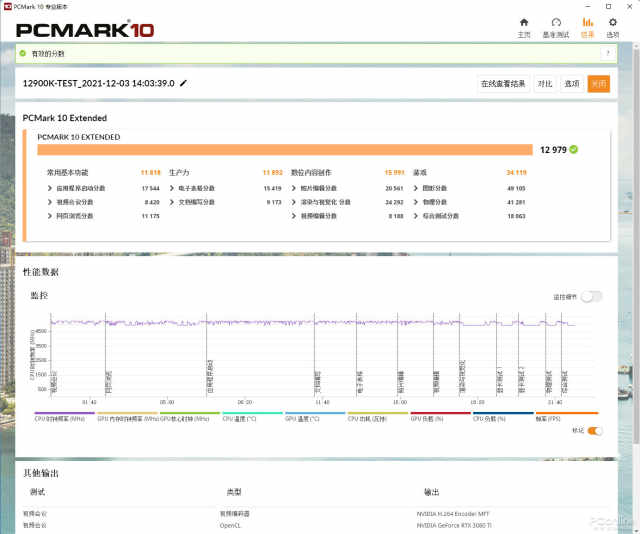Minimize the PCMark 10 window
This screenshot has width=640, height=534.
point(588,7)
